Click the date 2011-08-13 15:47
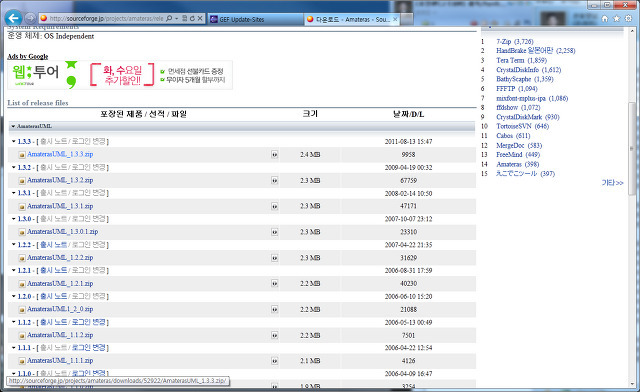The height and width of the screenshot is (392, 640). coord(408,141)
